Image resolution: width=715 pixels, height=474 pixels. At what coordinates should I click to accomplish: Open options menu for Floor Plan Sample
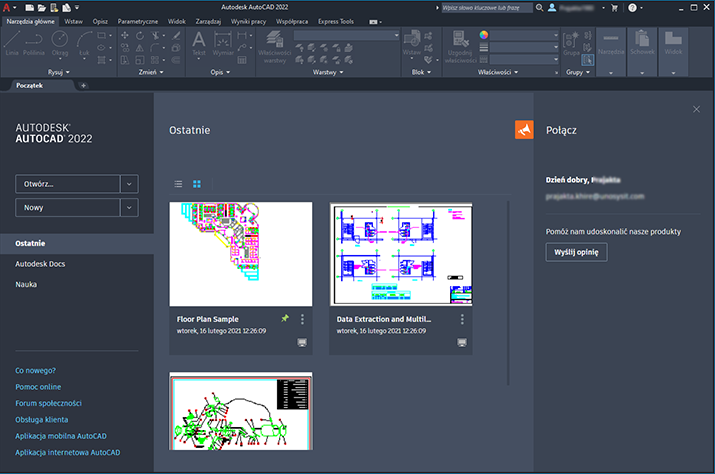pos(302,319)
